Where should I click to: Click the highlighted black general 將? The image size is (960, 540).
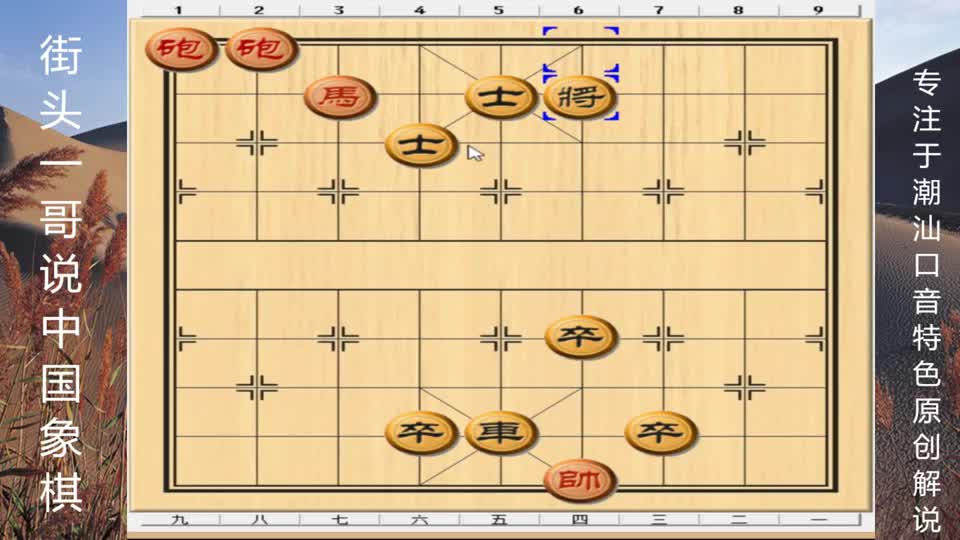click(580, 97)
